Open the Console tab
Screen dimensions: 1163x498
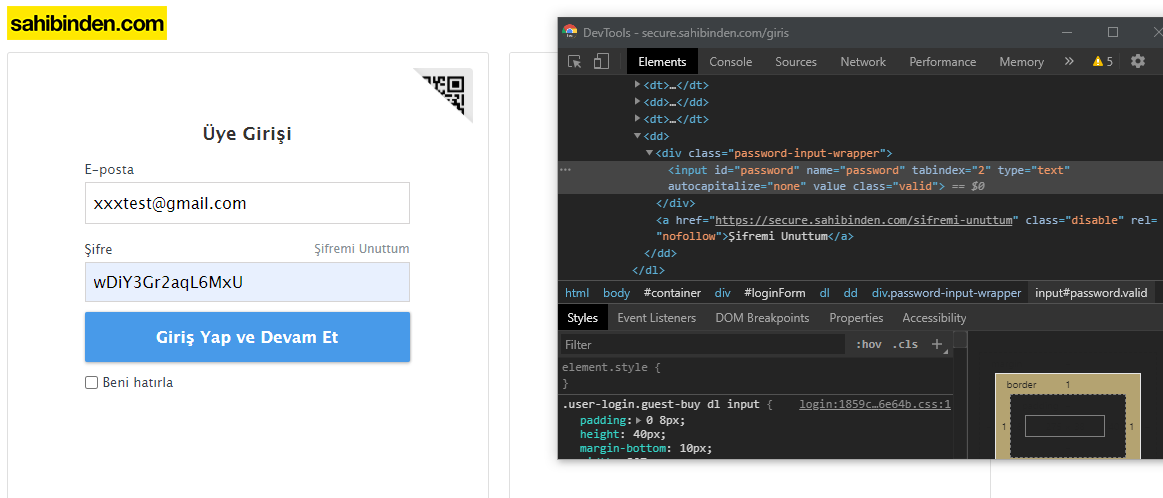pos(731,62)
